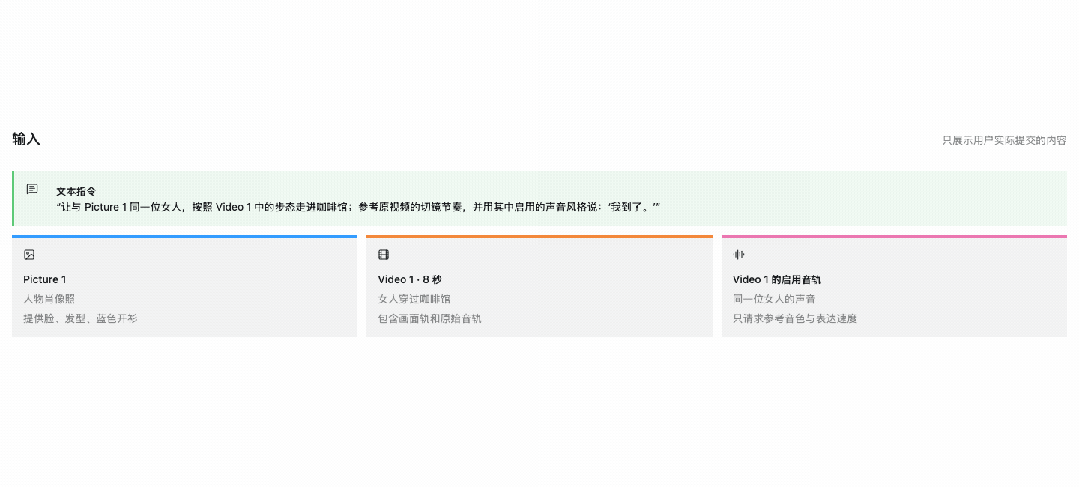Screen dimensions: 1079x487
Task: Click the Picture 1 card title
Action: [x=45, y=279]
